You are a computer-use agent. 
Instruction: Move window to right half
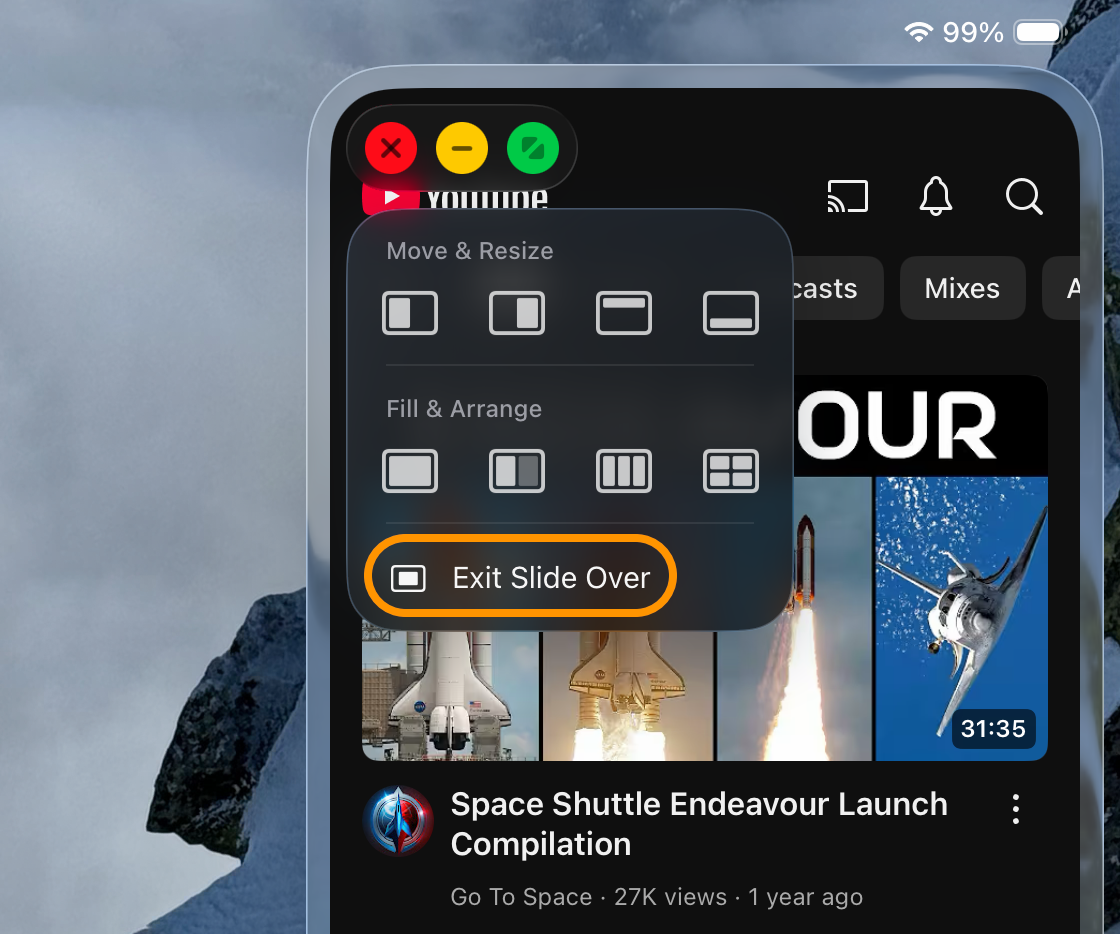(x=517, y=313)
